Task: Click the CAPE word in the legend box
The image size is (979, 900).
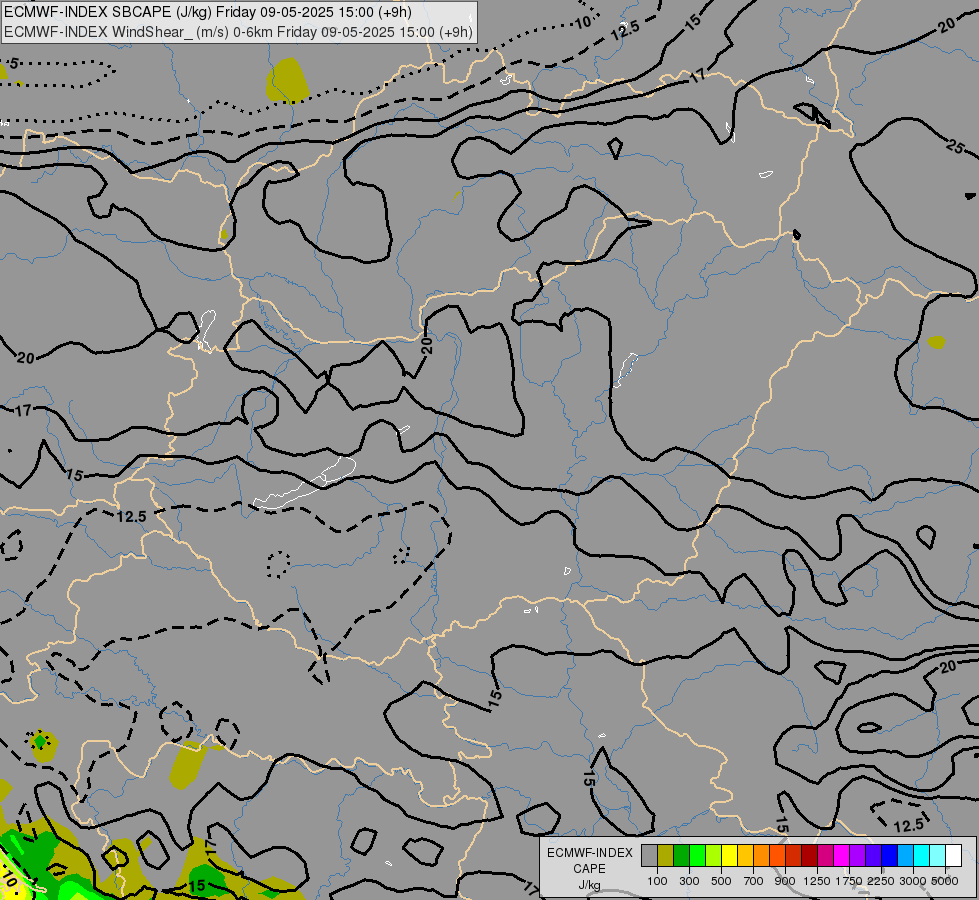Action: [589, 869]
